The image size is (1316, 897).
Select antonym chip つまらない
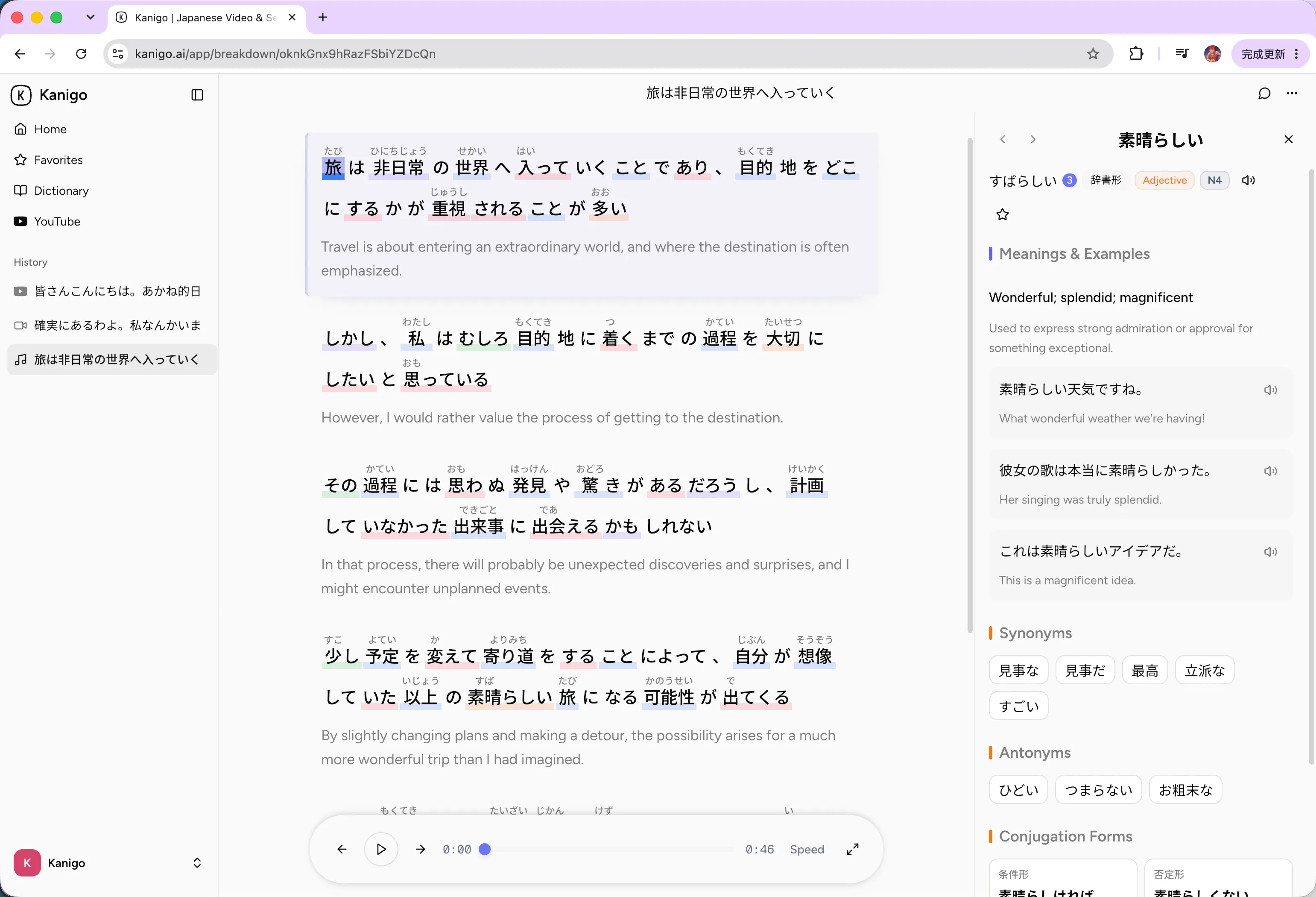pos(1098,789)
